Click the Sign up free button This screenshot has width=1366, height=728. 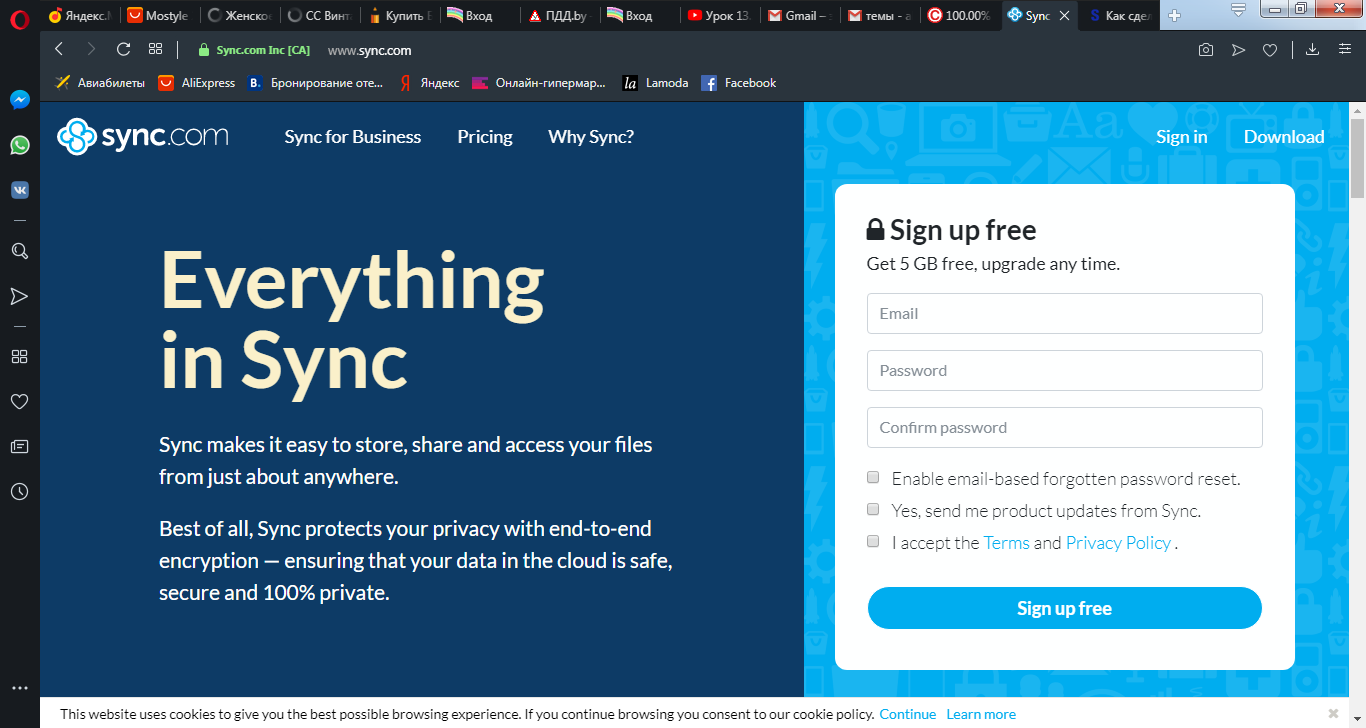[1065, 608]
